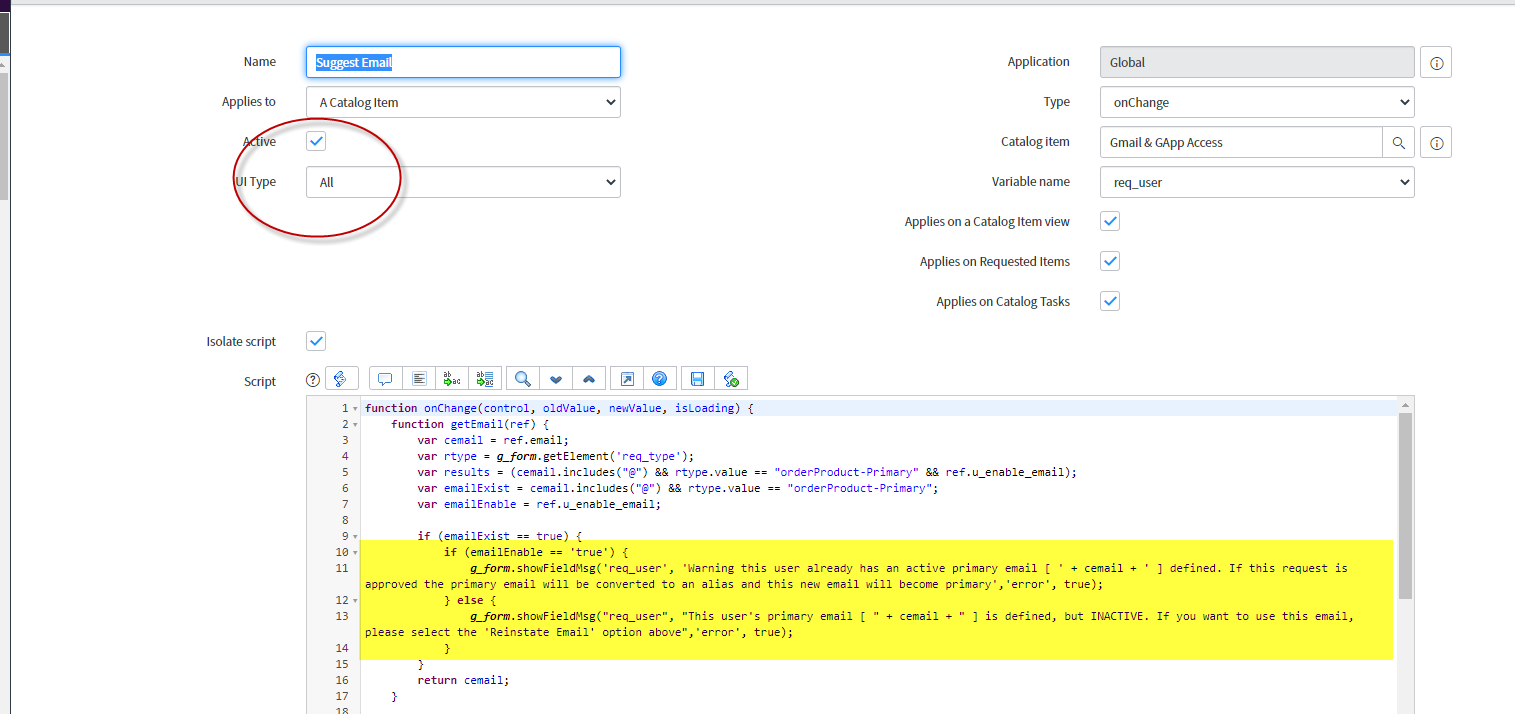Click the script editor vertical scrollbar
1515x714 pixels.
(1405, 500)
